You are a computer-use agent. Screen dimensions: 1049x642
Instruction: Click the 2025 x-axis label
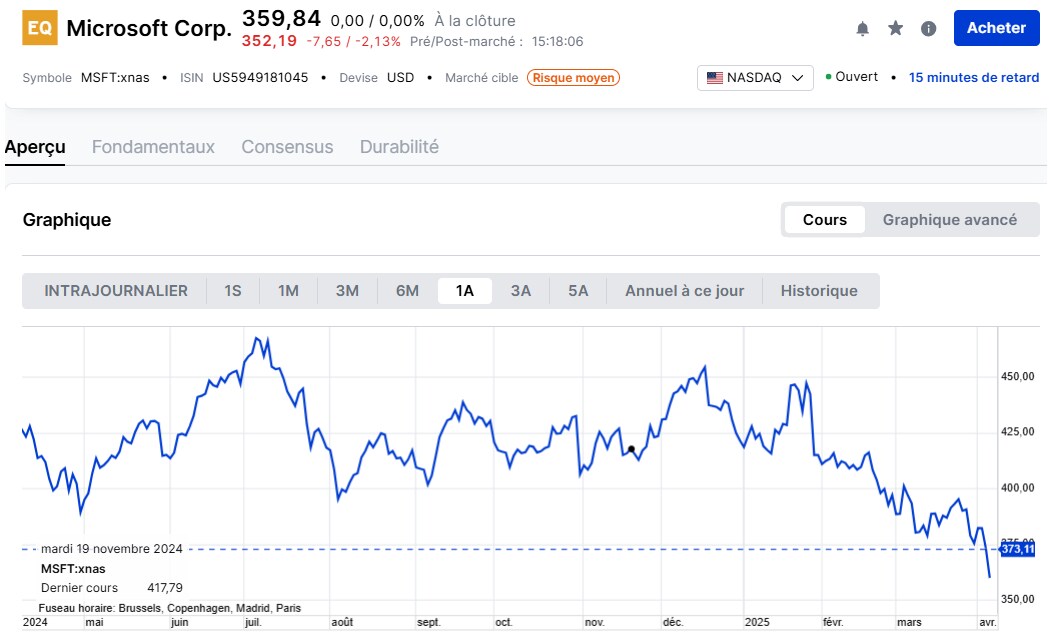[757, 622]
